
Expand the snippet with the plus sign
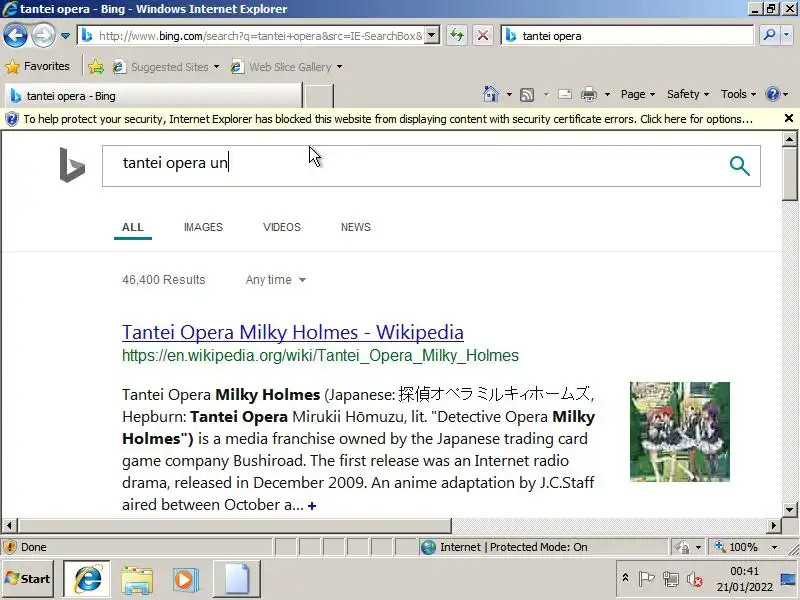pyautogui.click(x=312, y=506)
